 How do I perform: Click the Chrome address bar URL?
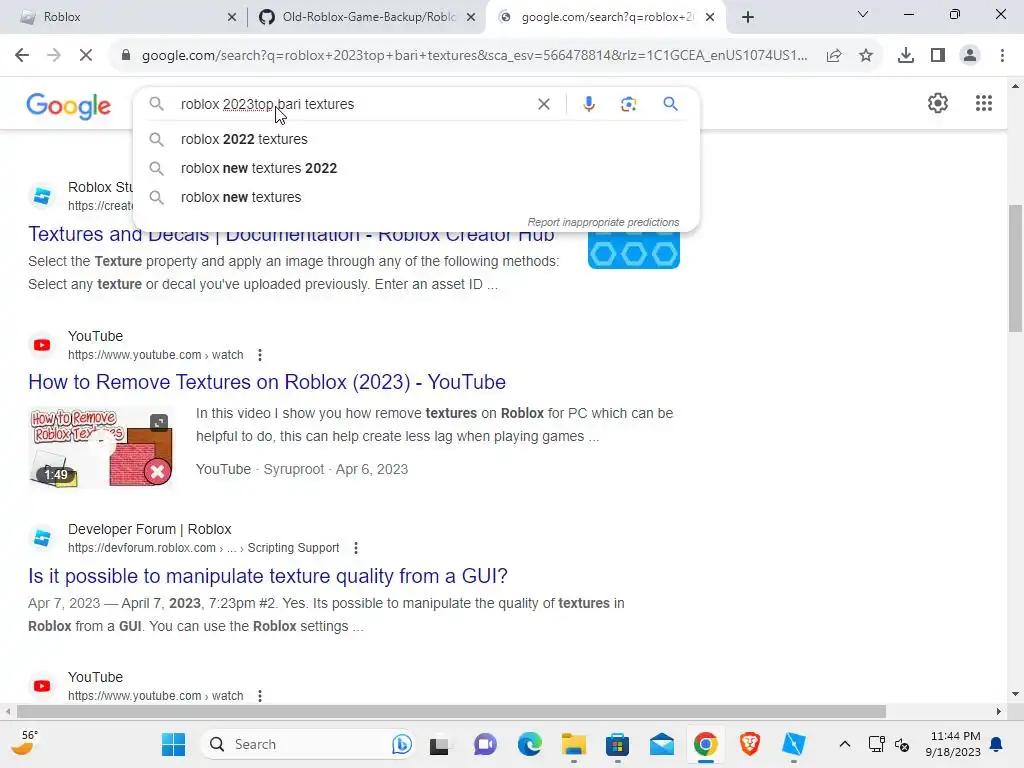475,56
